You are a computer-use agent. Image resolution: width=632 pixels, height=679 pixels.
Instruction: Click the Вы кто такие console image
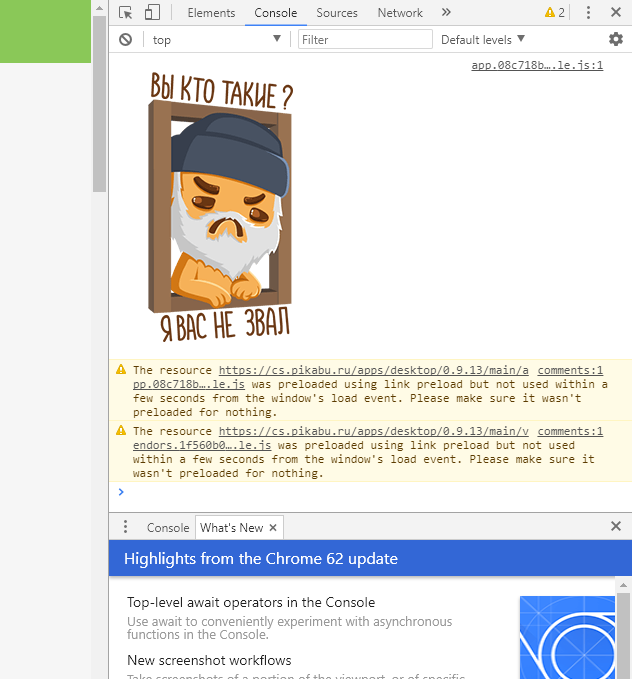point(221,207)
